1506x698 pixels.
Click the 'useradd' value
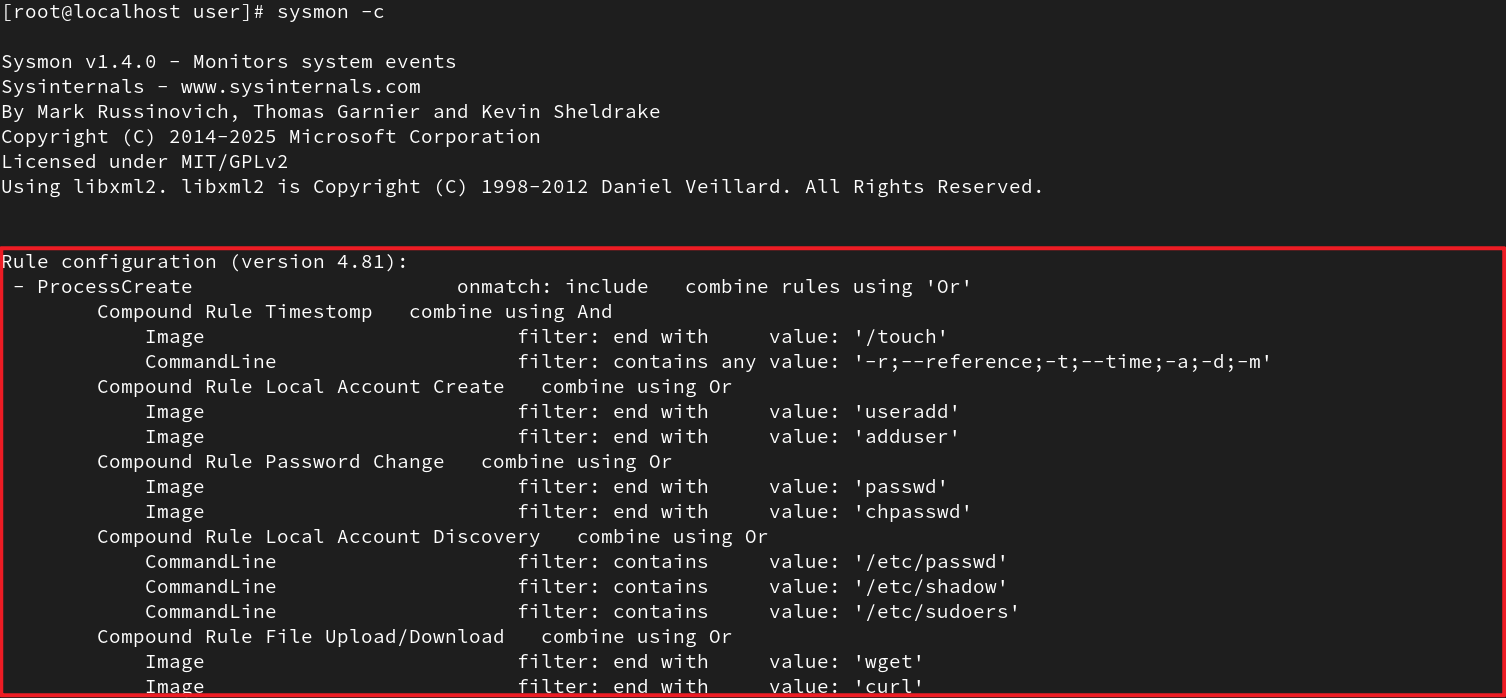tap(907, 412)
